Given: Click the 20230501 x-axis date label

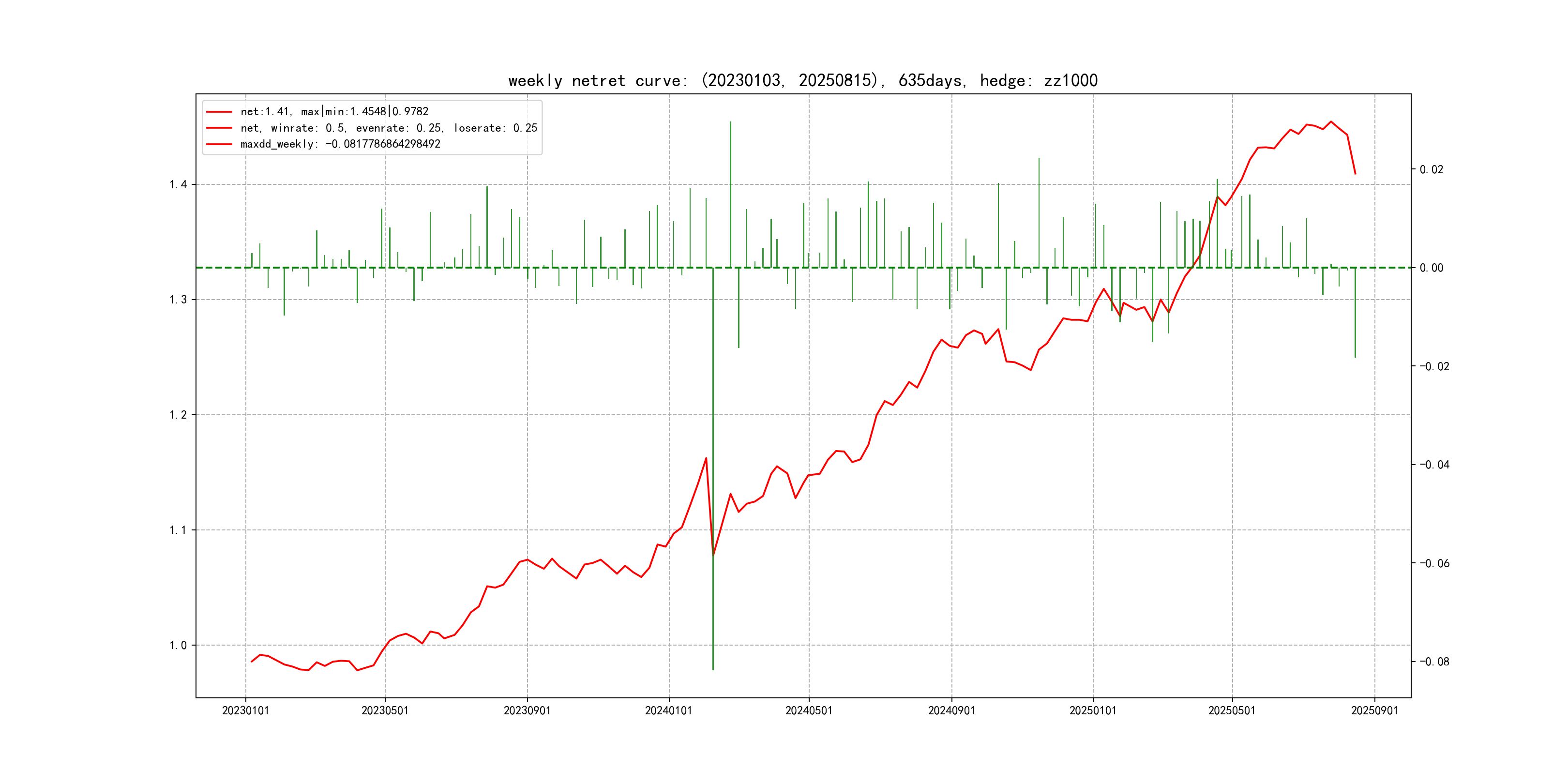Looking at the screenshot, I should point(385,711).
